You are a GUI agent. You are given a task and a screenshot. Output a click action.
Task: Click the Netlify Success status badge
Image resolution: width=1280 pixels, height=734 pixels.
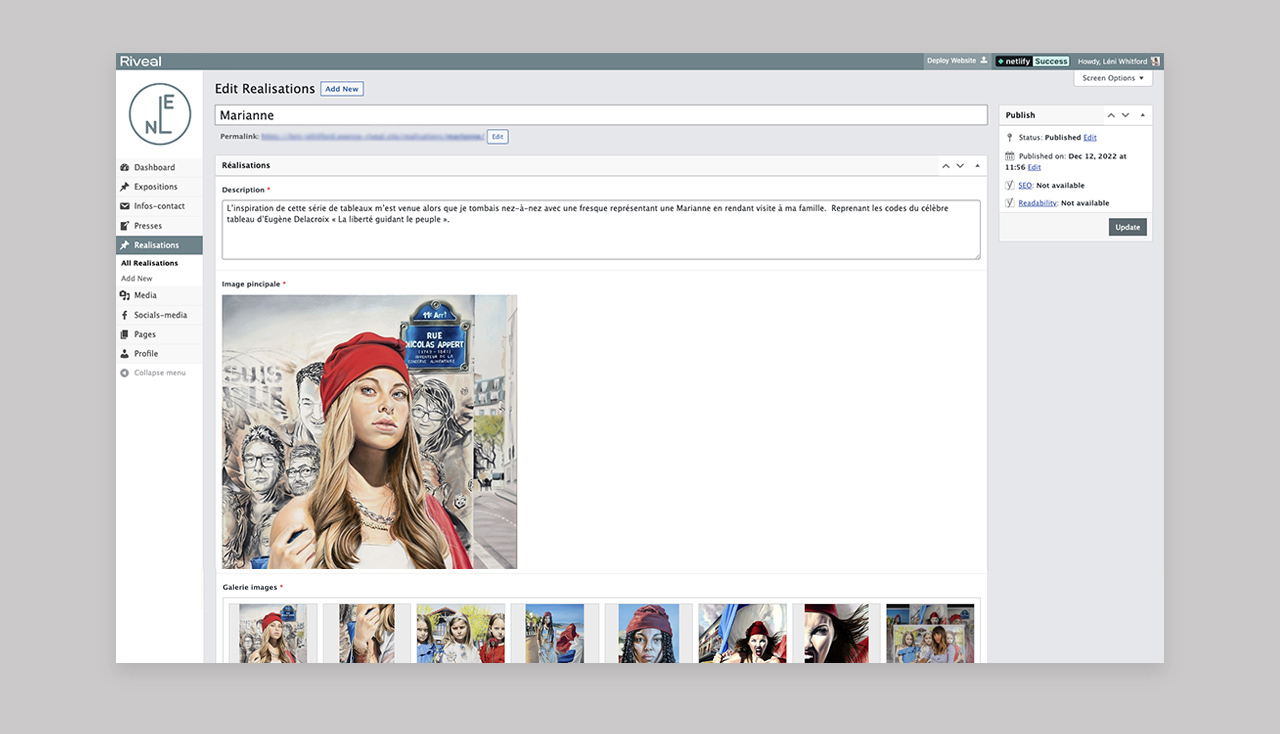coord(1032,61)
